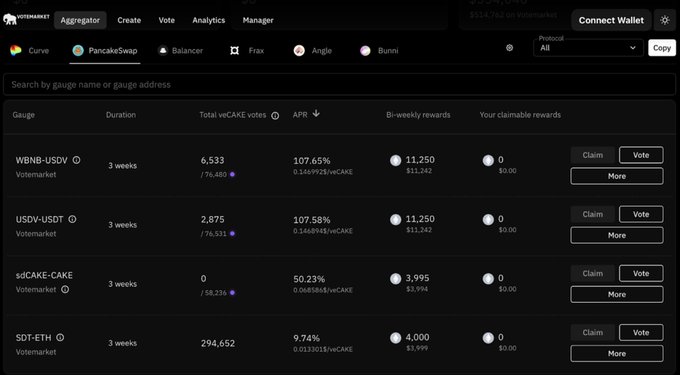Click Claim for the sdCAKE-CAKE gauge

(593, 274)
